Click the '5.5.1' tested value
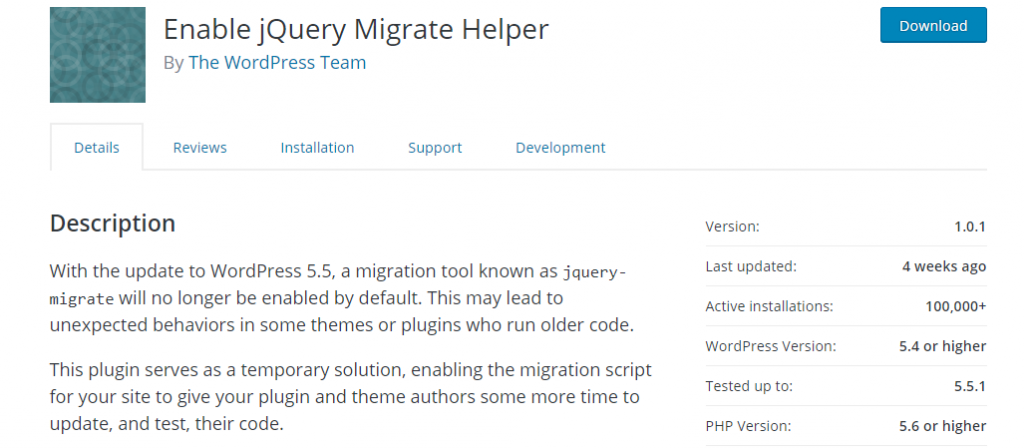Viewport: 1024px width, 448px height. pyautogui.click(x=970, y=386)
